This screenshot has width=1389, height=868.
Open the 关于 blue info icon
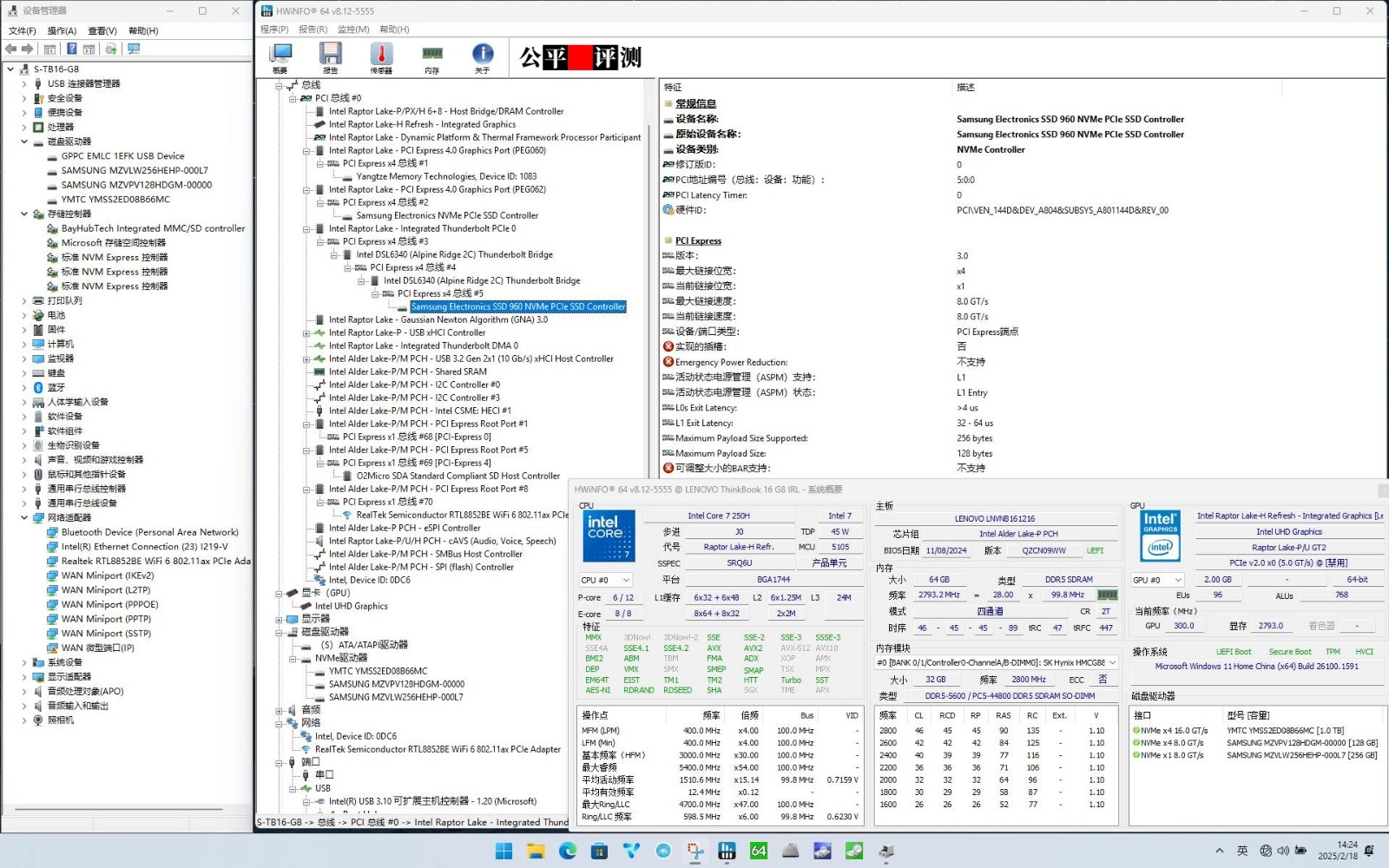pyautogui.click(x=483, y=58)
